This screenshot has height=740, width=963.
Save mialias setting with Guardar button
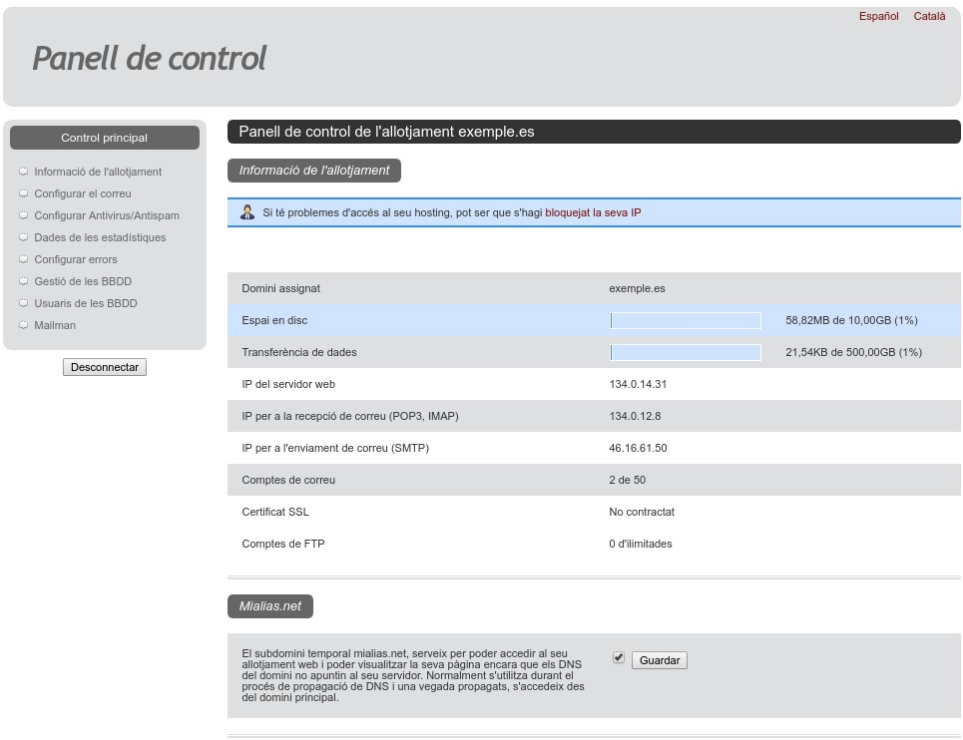pos(660,660)
